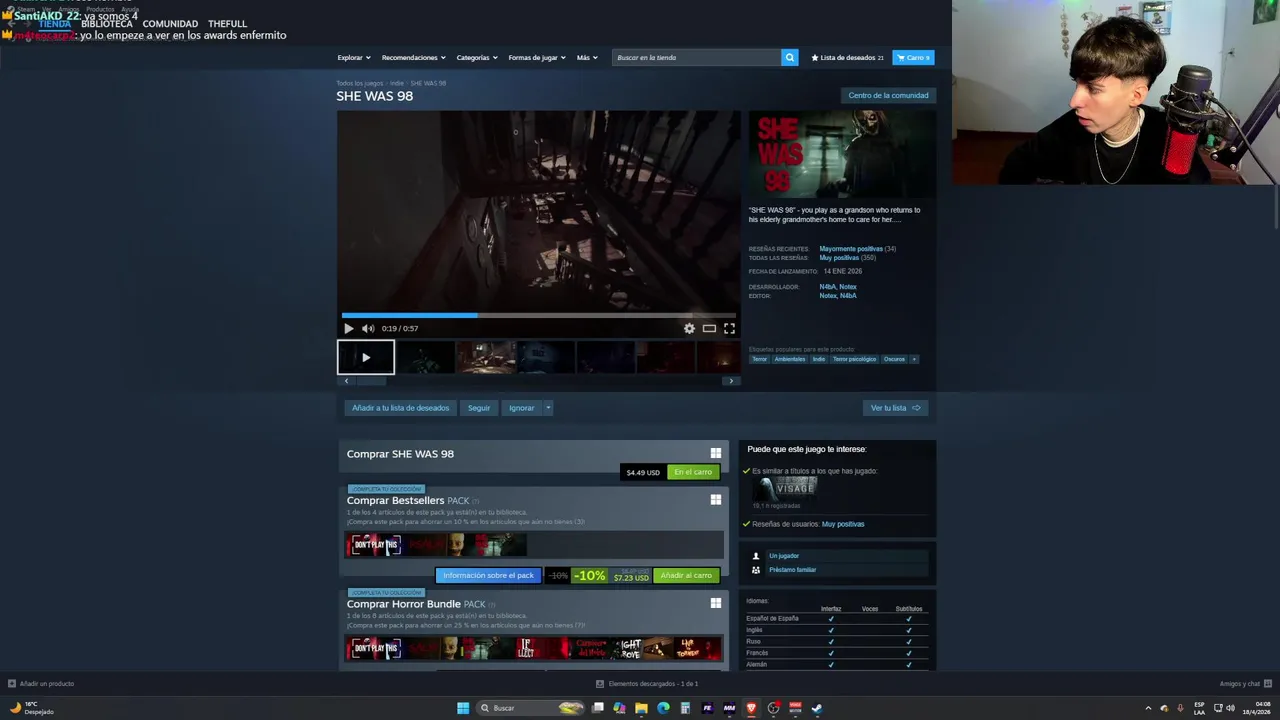Open Amigos y chat

point(1246,684)
